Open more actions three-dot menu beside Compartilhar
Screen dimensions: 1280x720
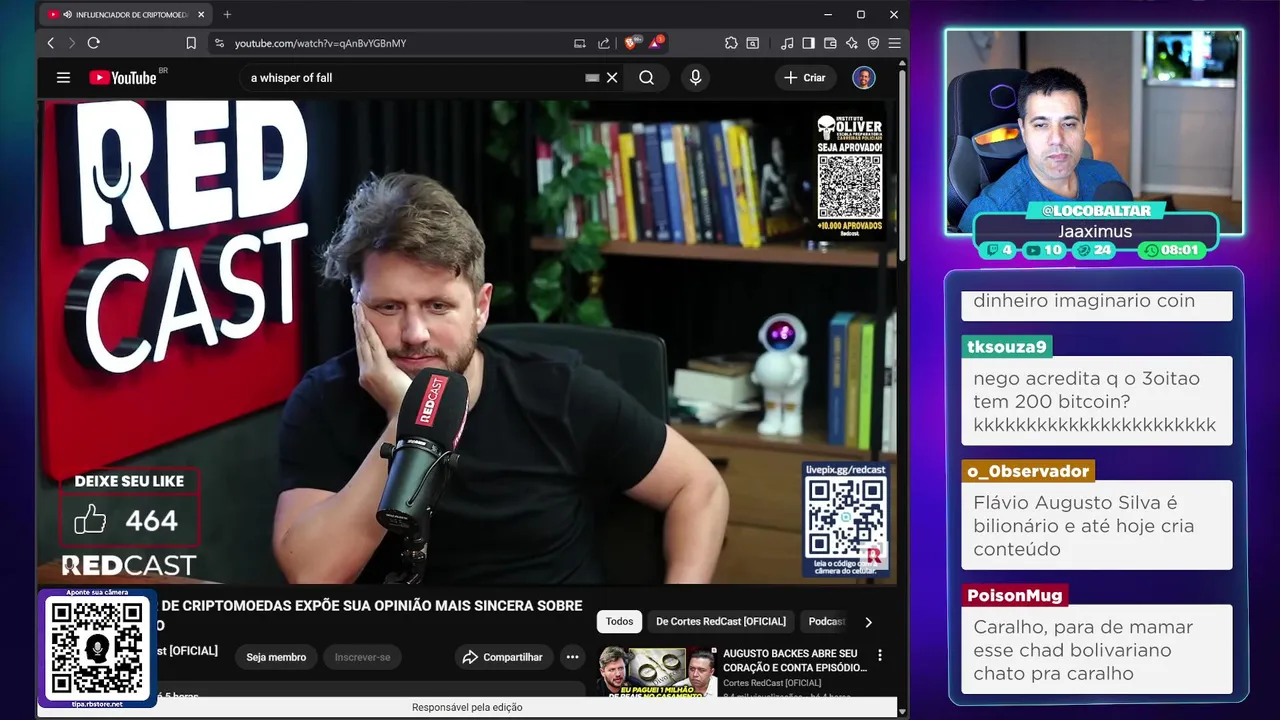tap(572, 657)
